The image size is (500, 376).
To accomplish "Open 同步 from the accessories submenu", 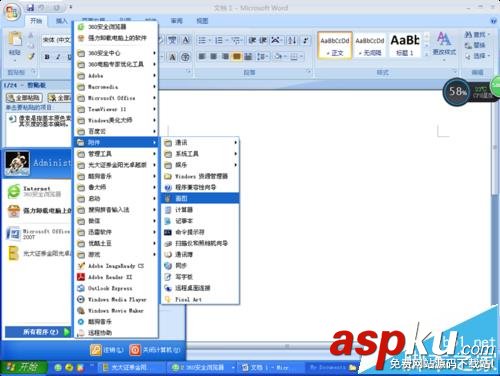I will tap(200, 266).
